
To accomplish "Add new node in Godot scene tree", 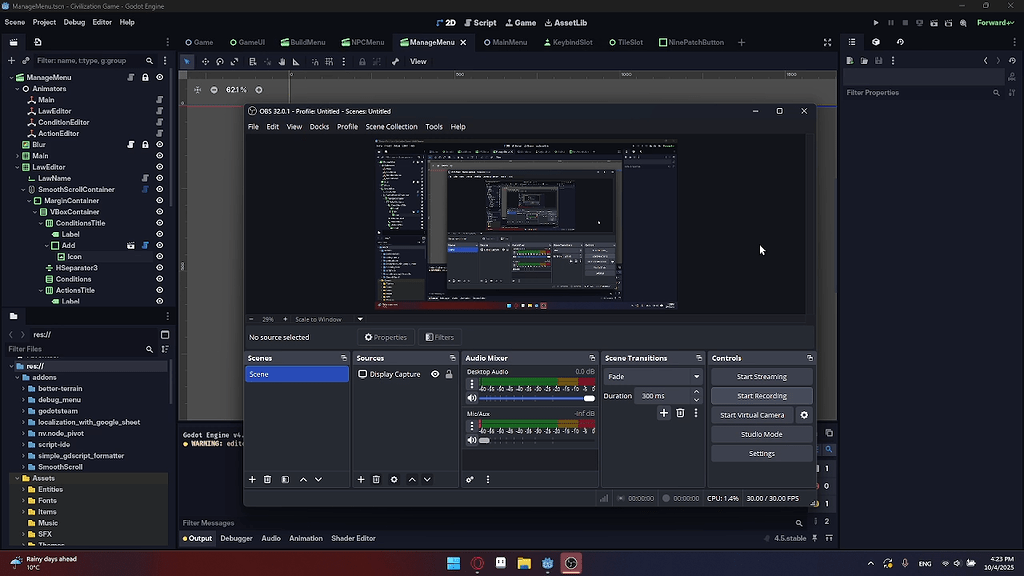I will tap(11, 61).
